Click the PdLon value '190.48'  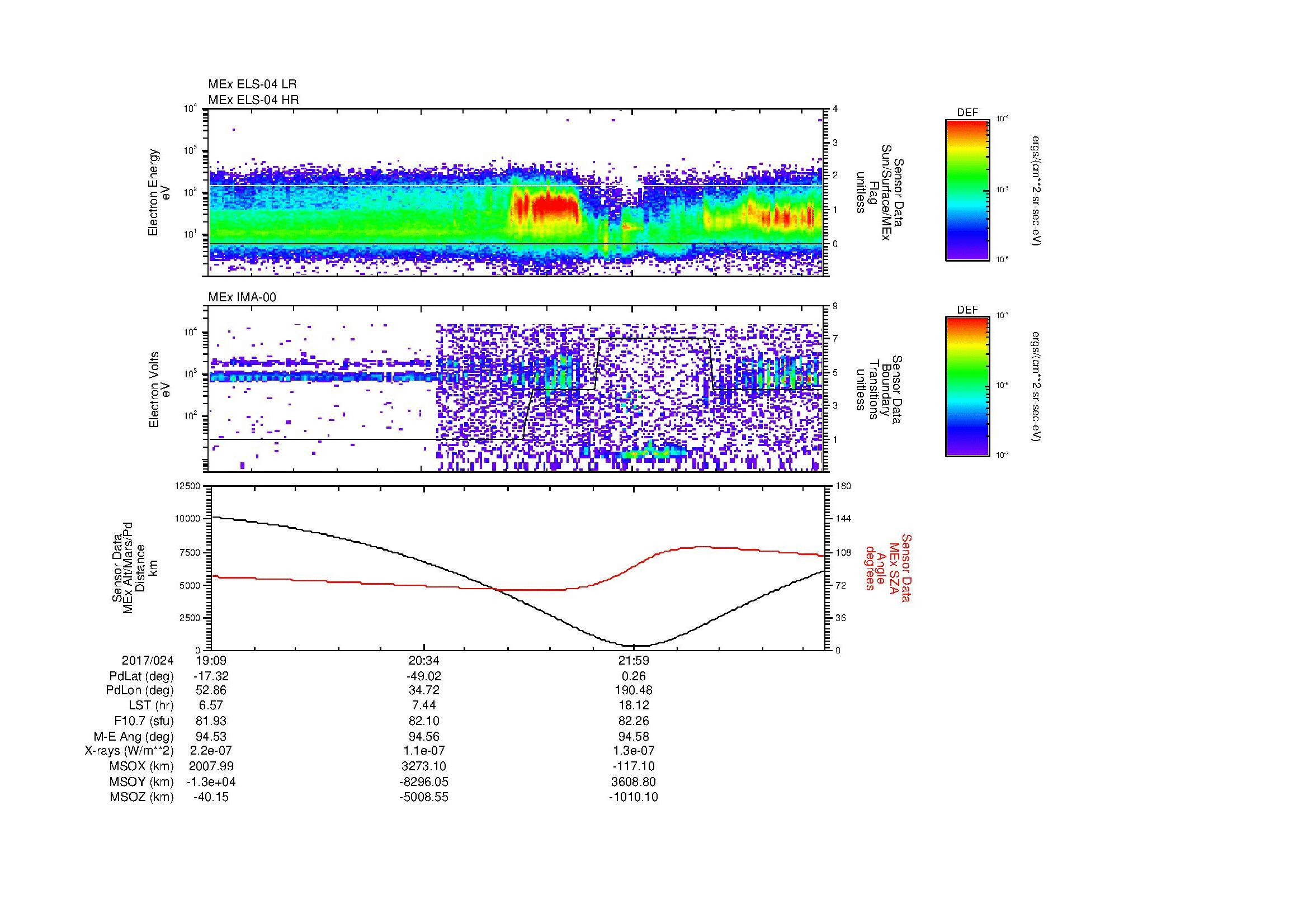[x=634, y=690]
